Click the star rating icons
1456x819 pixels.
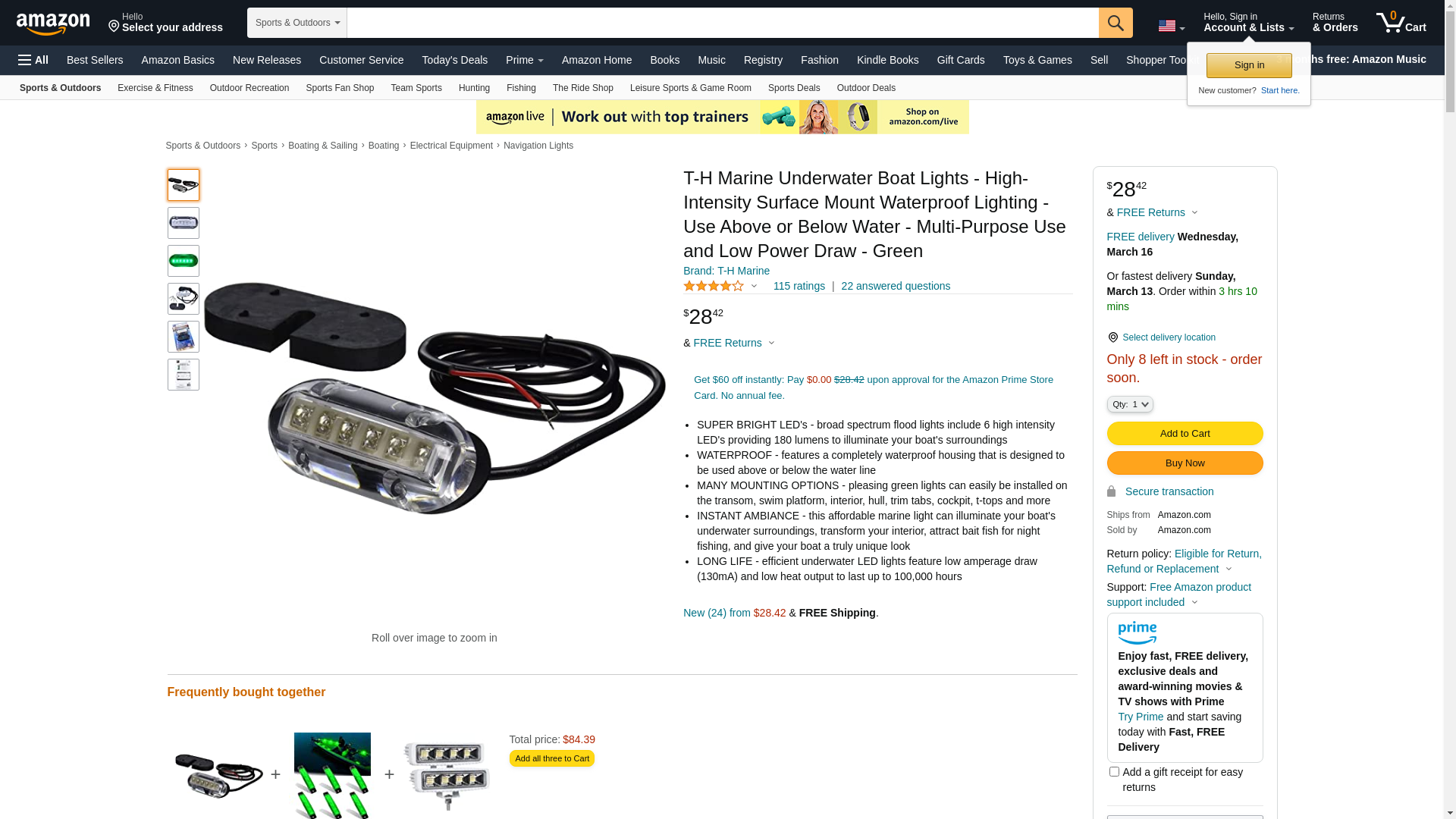point(714,286)
